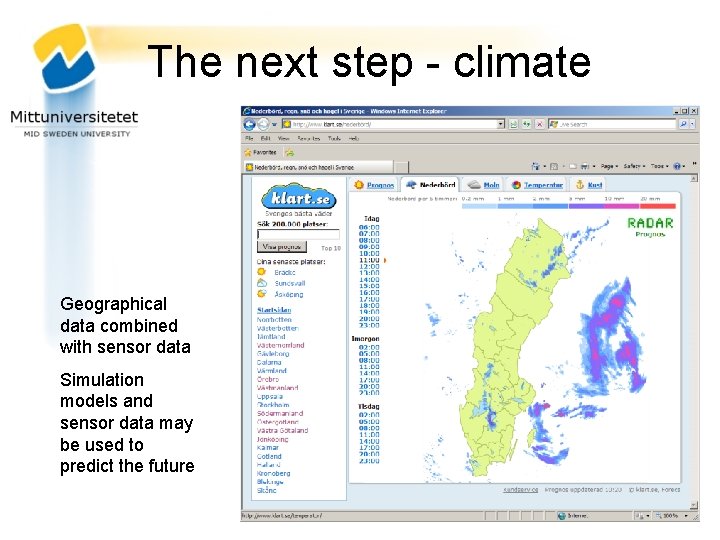The image size is (720, 540).
Task: Open the Sundsvall recent place link
Action: (290, 283)
